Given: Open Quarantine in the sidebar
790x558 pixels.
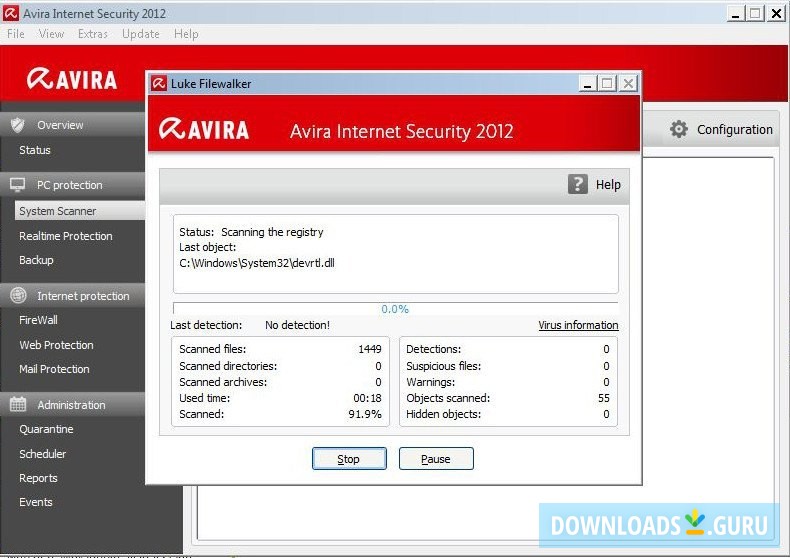Looking at the screenshot, I should 46,429.
